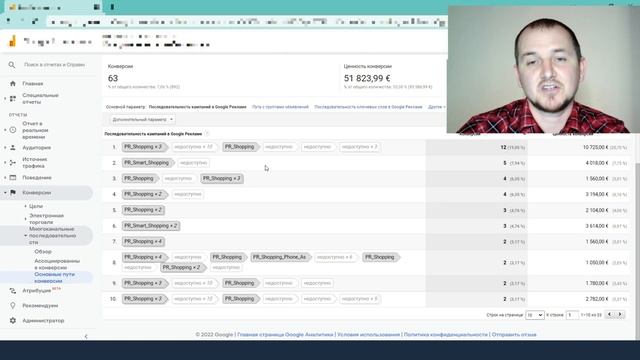Click the Атрибуция icon
Screen dimensions: 640x360
[13, 291]
